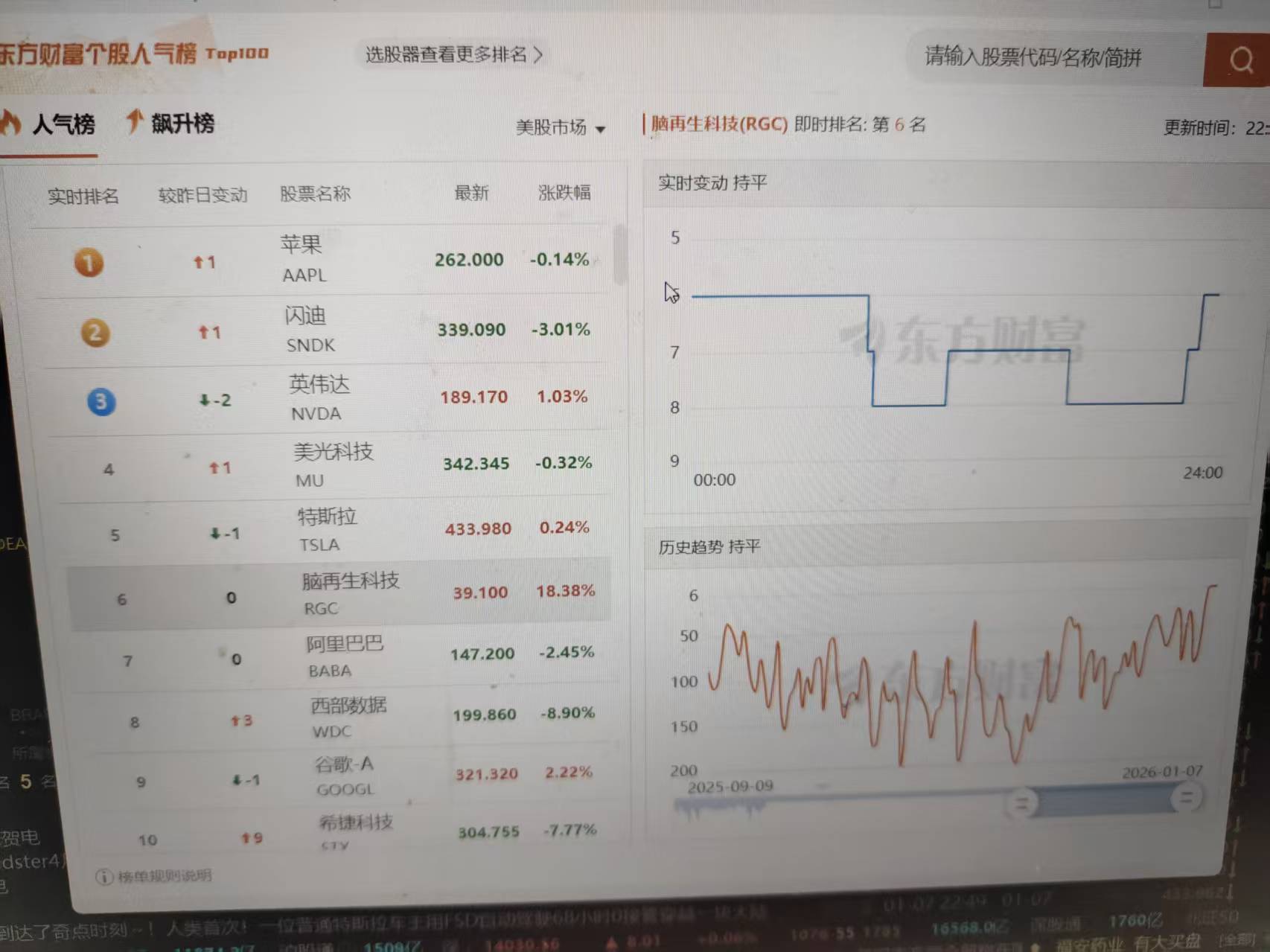Select the 特斯拉 TSLA stock name
Screen dimensions: 1270x952
click(326, 529)
